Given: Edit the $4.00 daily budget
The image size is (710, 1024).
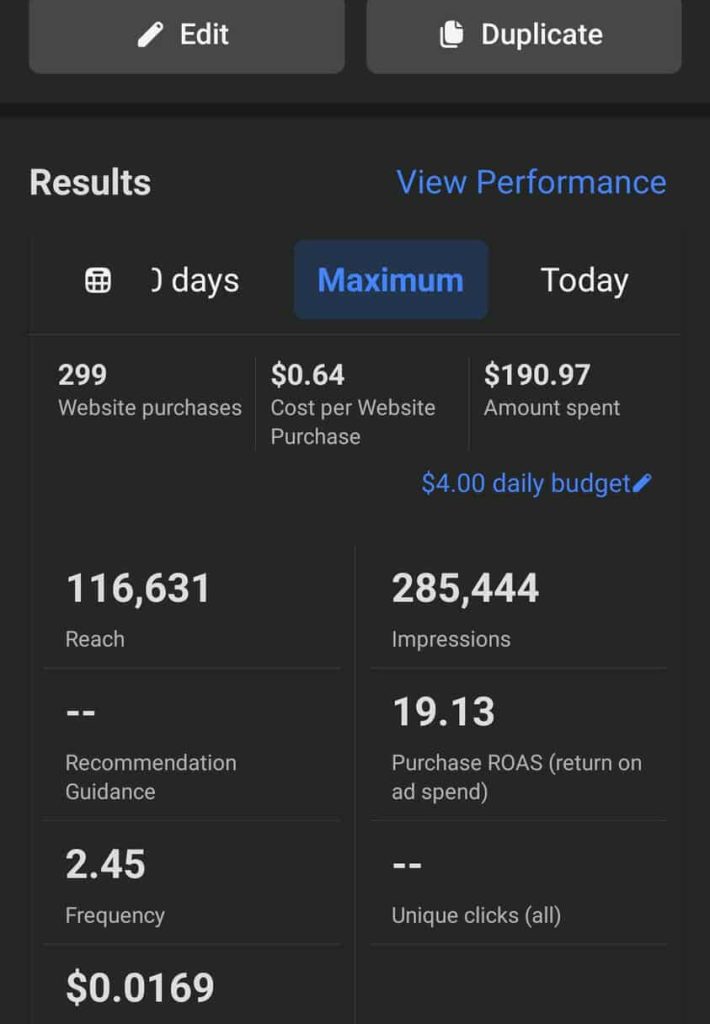Looking at the screenshot, I should point(526,484).
